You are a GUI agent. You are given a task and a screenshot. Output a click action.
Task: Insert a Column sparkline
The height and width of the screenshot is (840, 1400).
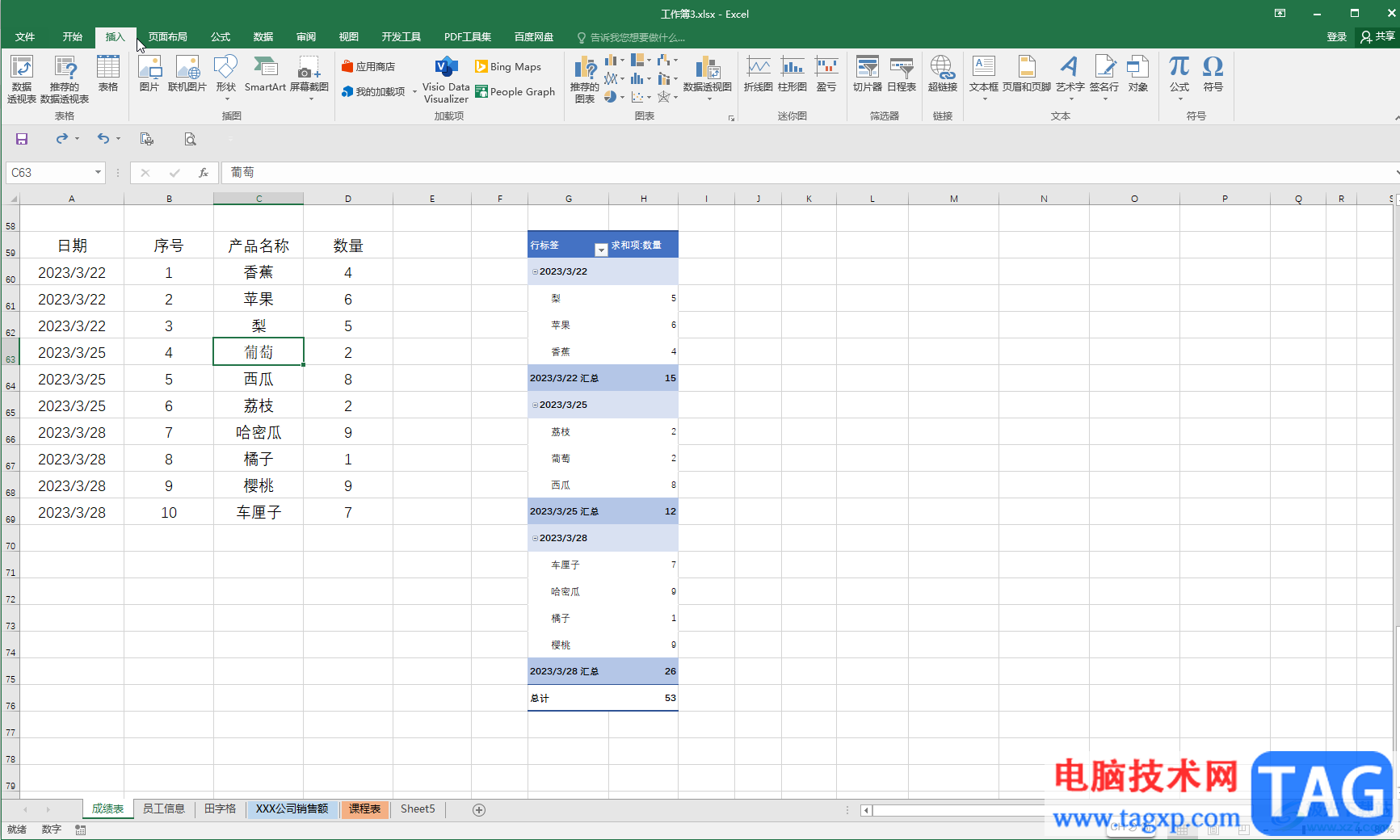(792, 73)
